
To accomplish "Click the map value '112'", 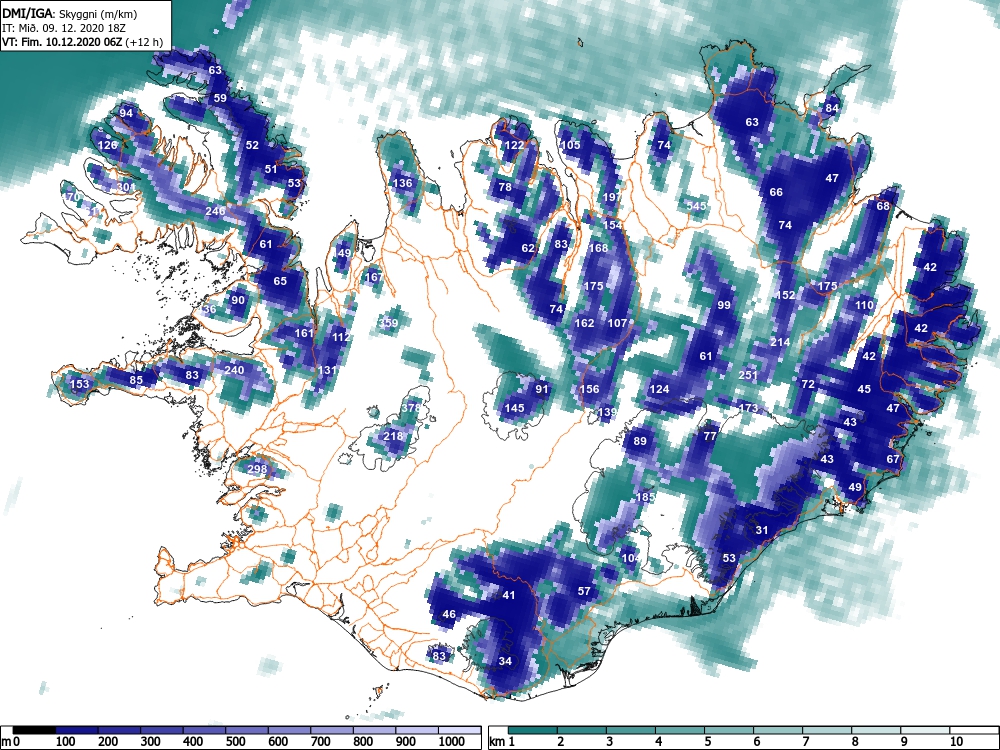I will [x=341, y=337].
